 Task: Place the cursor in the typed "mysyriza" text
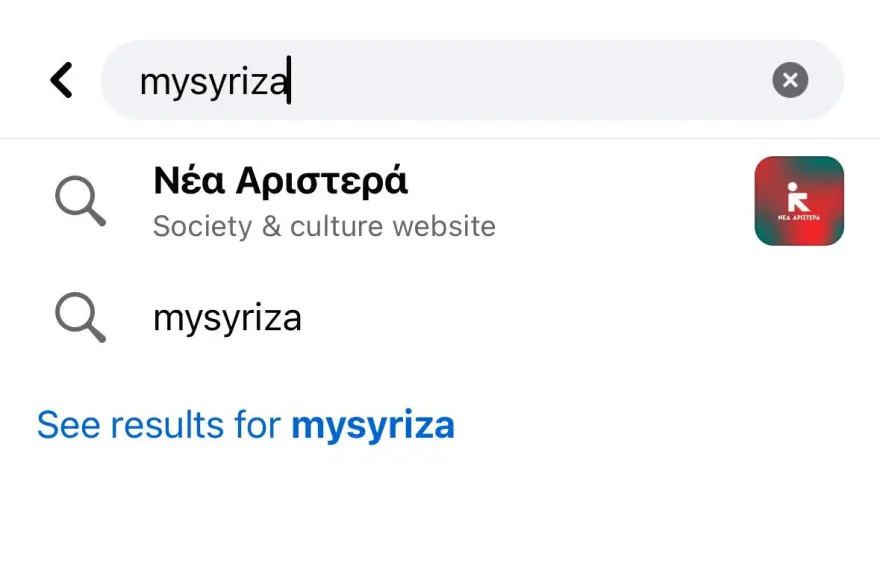tap(213, 82)
